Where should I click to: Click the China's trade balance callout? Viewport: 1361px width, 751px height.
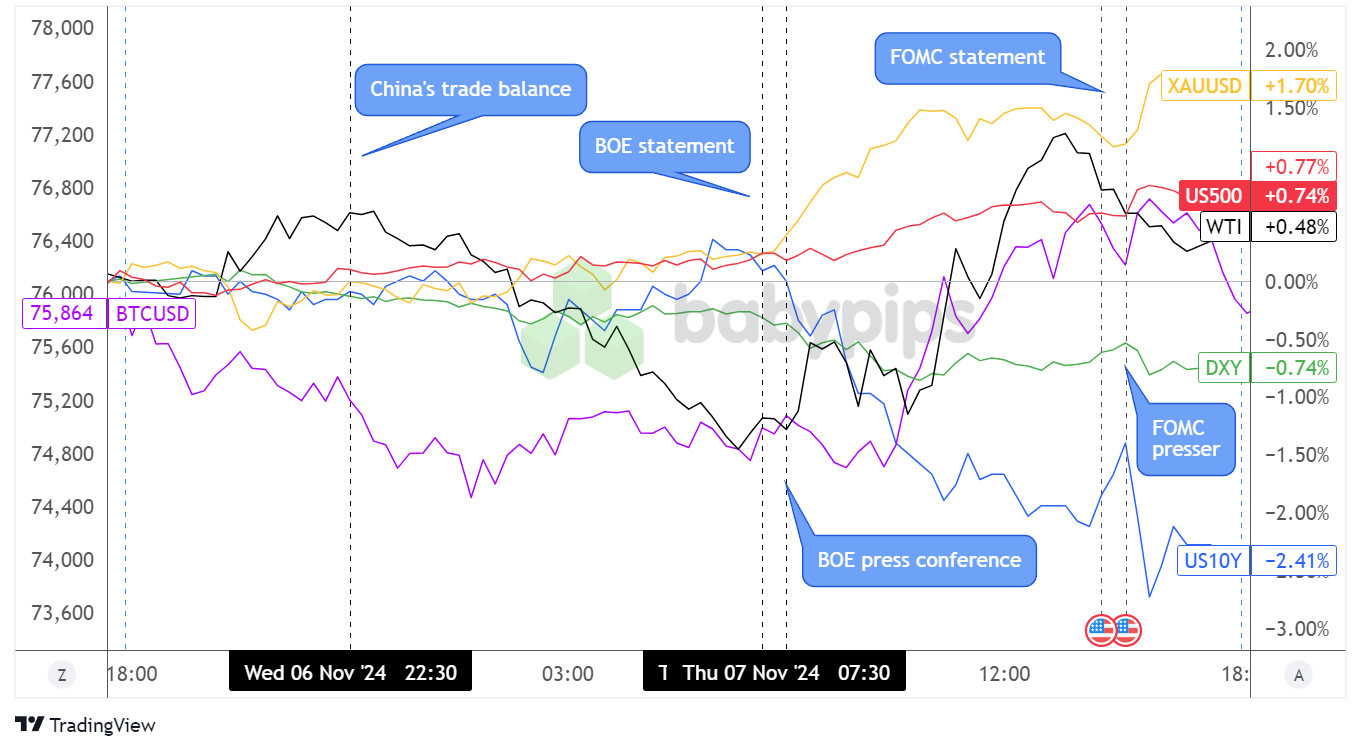[470, 89]
